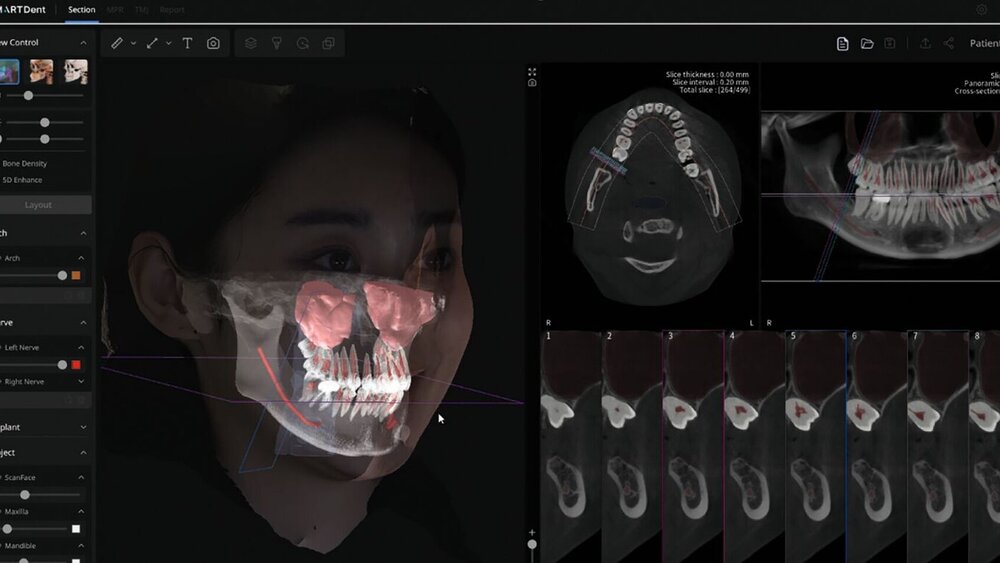The width and height of the screenshot is (1000, 563).
Task: Click the Layout button
Action: pos(40,205)
